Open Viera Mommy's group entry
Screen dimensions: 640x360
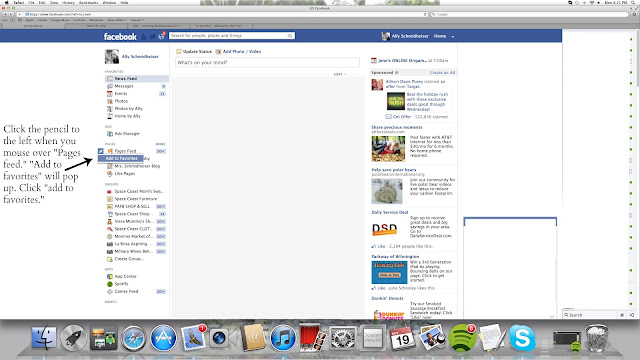point(133,221)
